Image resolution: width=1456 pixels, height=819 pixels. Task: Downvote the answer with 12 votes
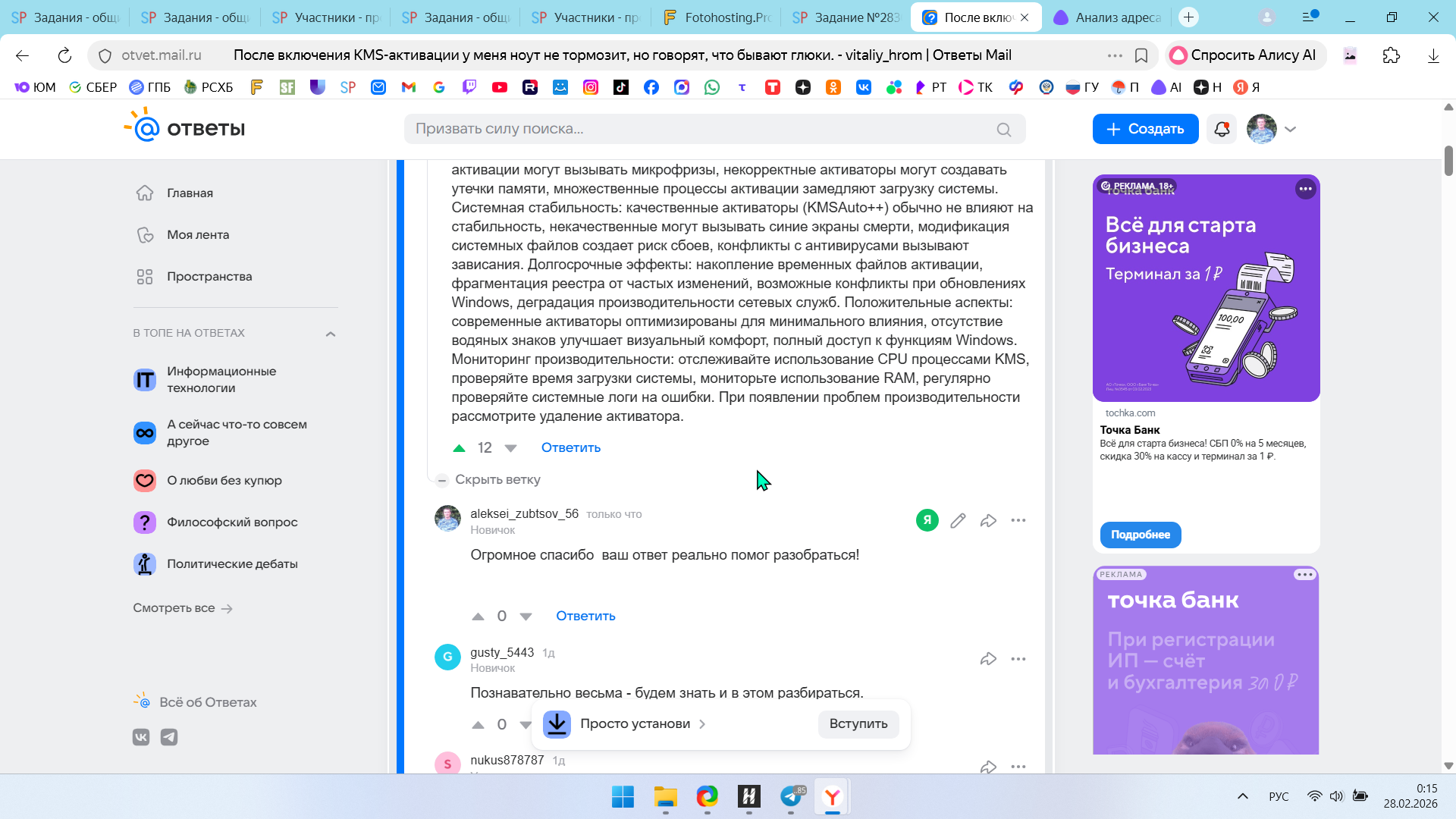point(510,448)
